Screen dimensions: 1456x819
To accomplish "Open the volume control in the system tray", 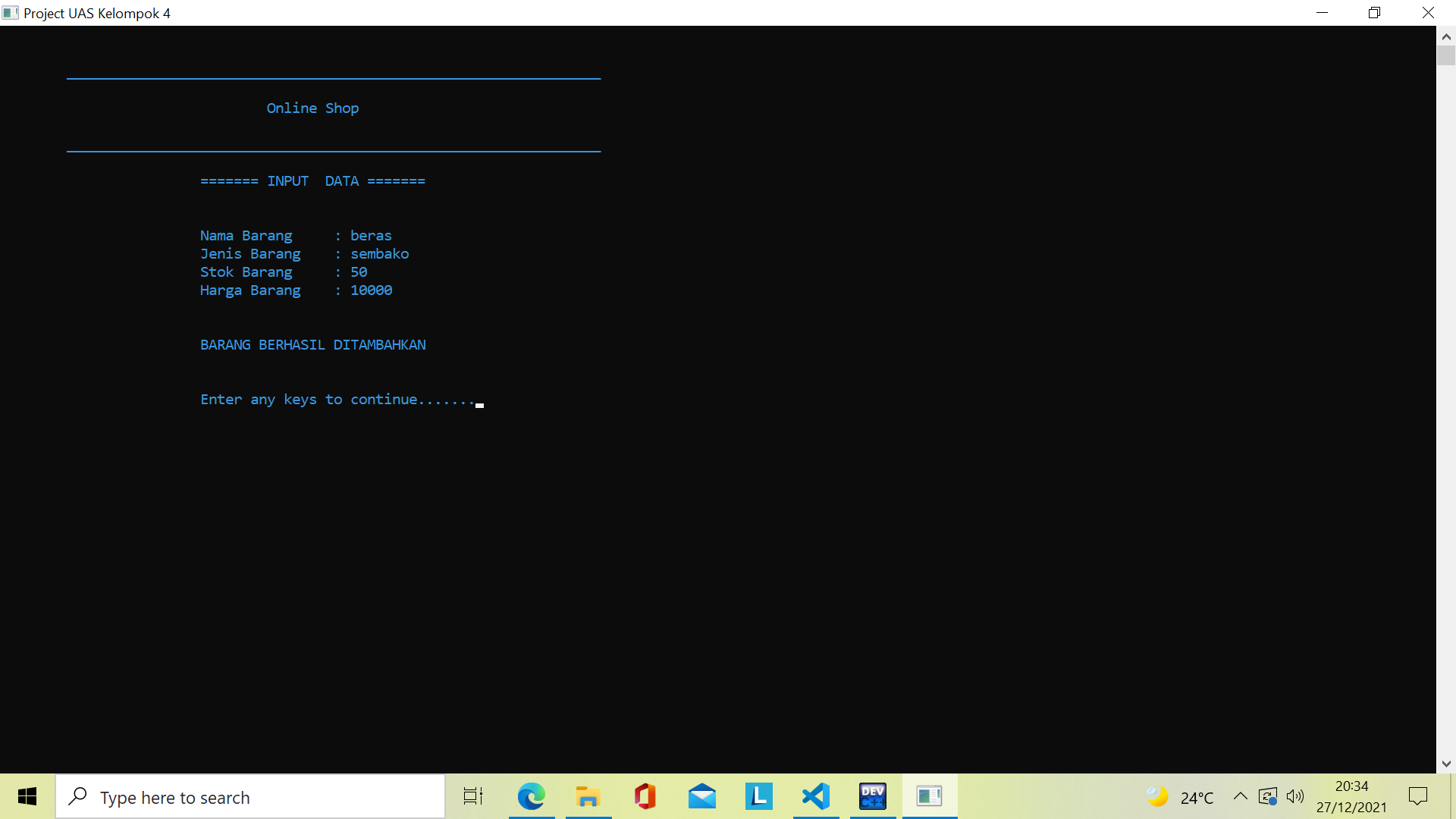I will coord(1296,796).
